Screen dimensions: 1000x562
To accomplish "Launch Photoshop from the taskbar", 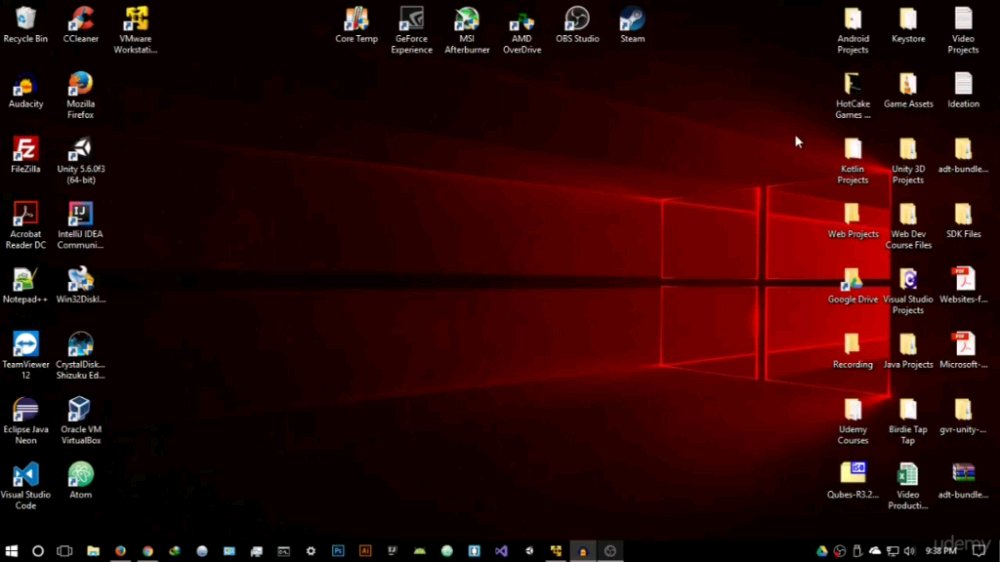I will tap(338, 551).
